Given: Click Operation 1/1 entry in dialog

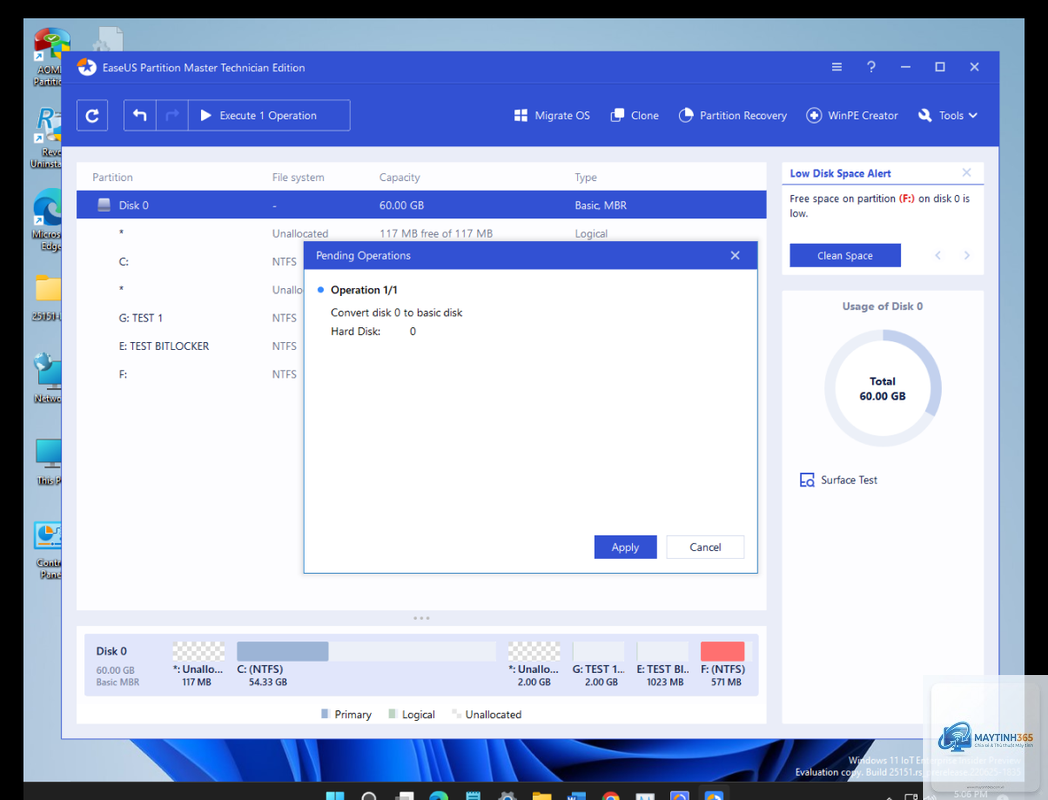Looking at the screenshot, I should (x=364, y=289).
